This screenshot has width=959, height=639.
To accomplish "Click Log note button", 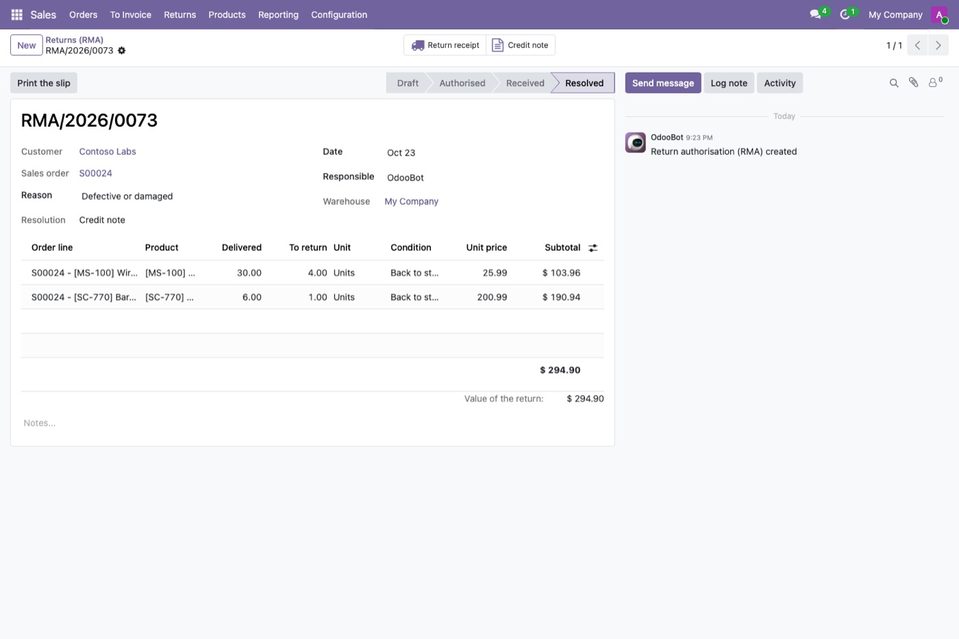I will 729,83.
